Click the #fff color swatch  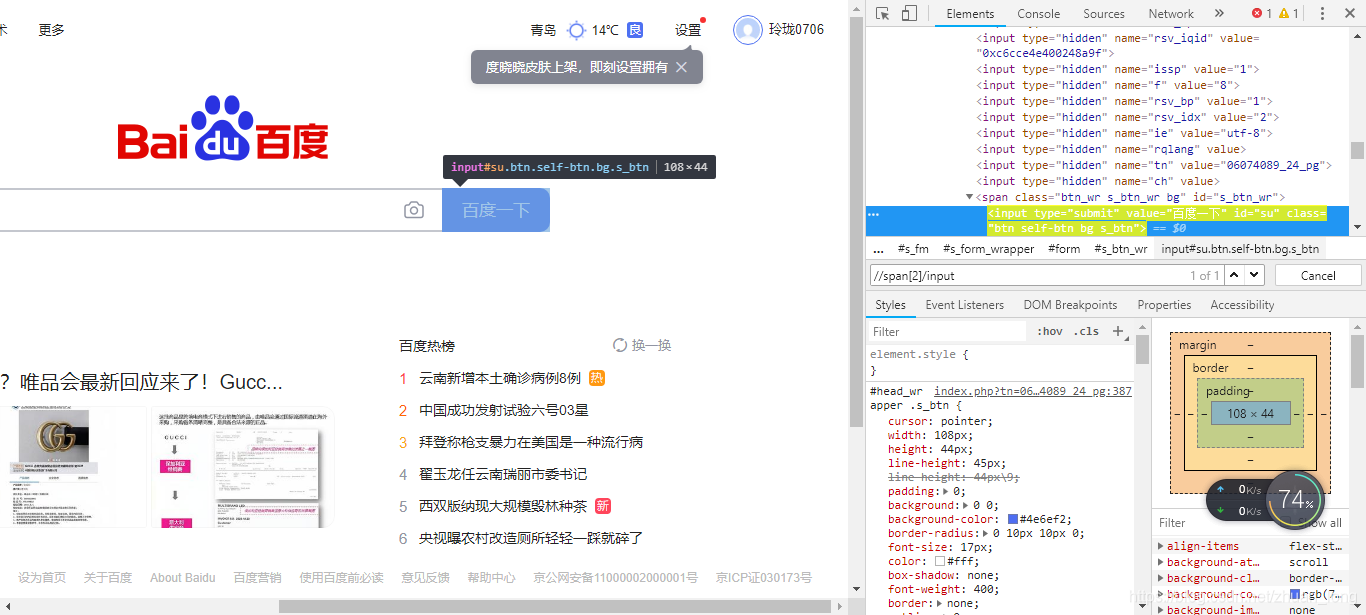tap(940, 561)
